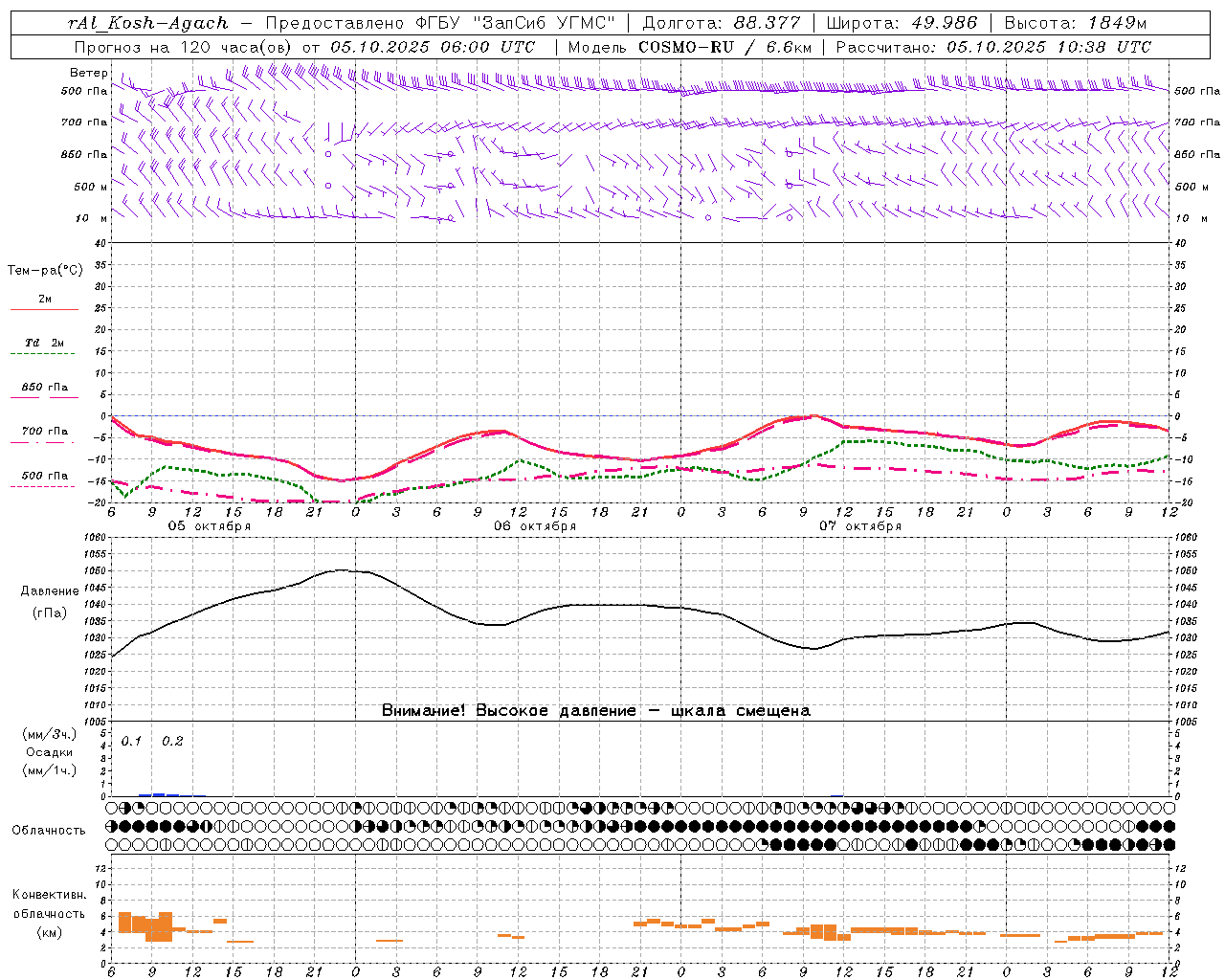Click the Осадки precipitation label
Screen dimensions: 1225x980
click(49, 752)
